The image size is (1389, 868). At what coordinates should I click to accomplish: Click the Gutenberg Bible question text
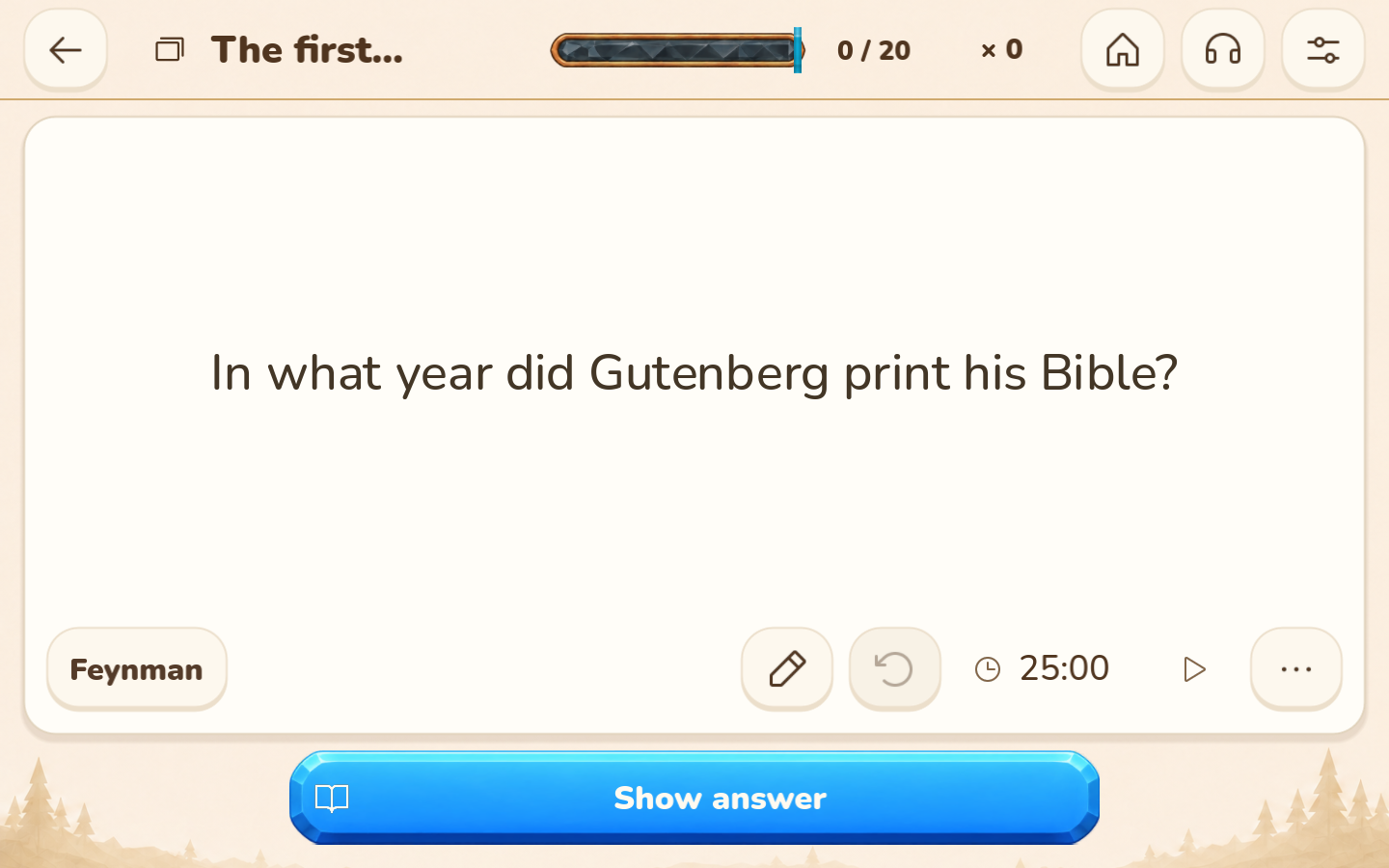coord(694,373)
